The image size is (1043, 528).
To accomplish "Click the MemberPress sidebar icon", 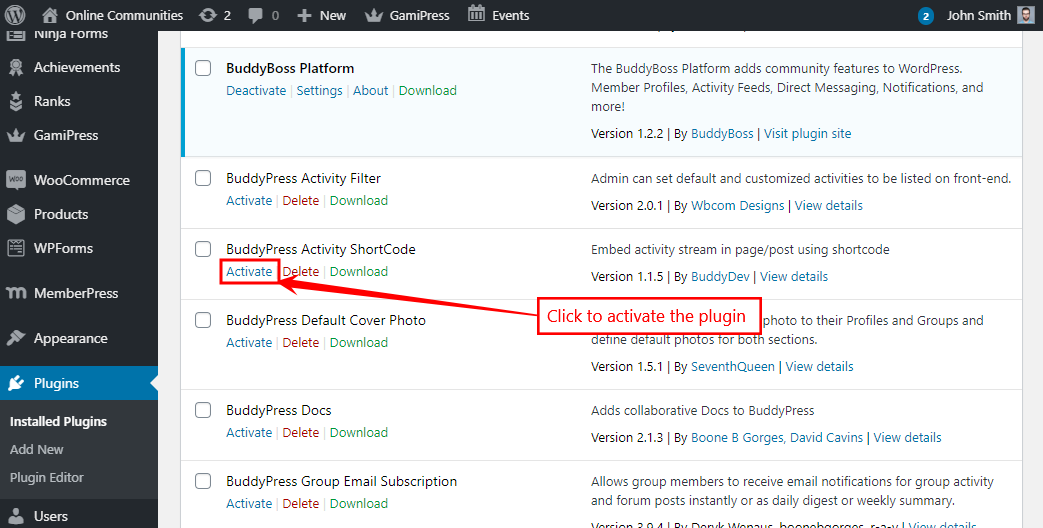I will click(16, 293).
